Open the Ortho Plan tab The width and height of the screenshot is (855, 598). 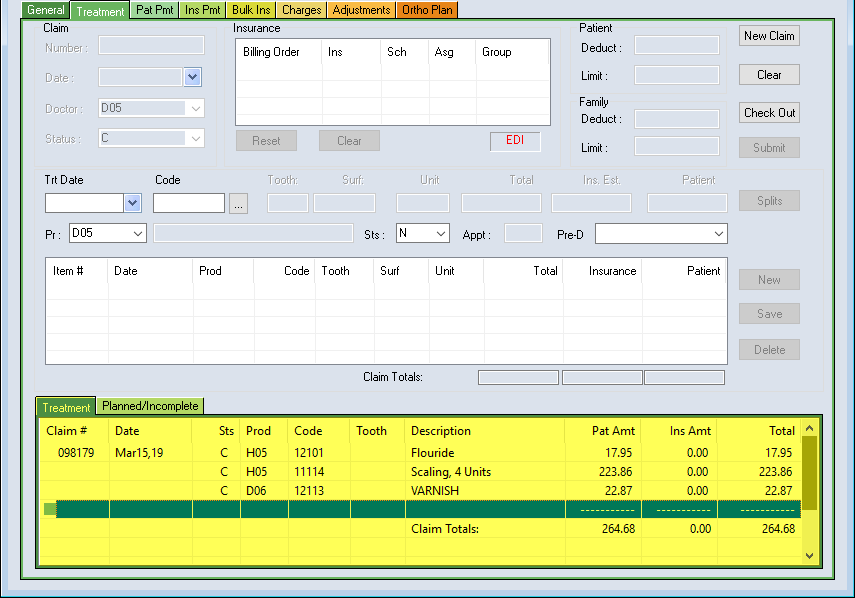[x=427, y=10]
